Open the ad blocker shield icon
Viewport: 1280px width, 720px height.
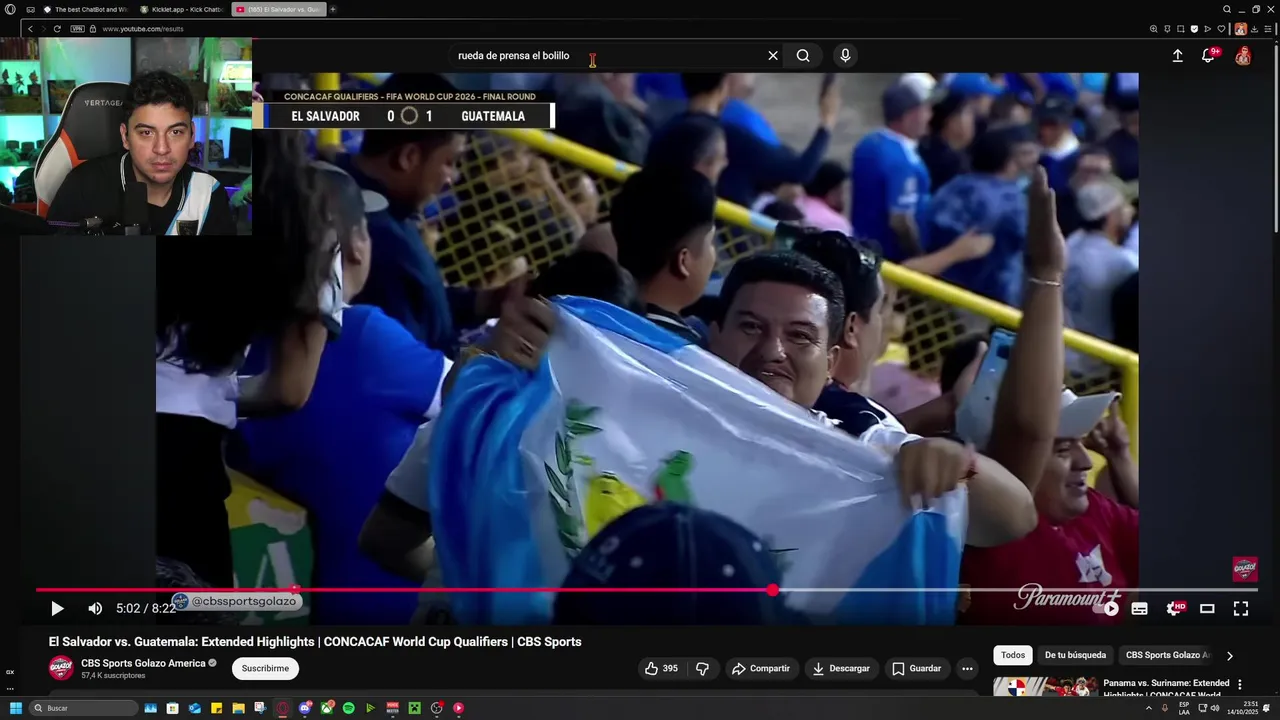coord(1194,29)
